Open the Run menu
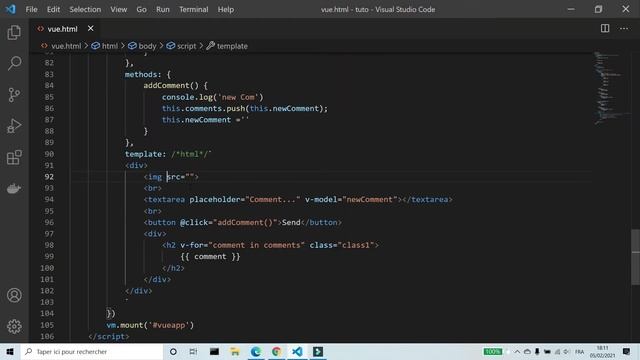 162,9
